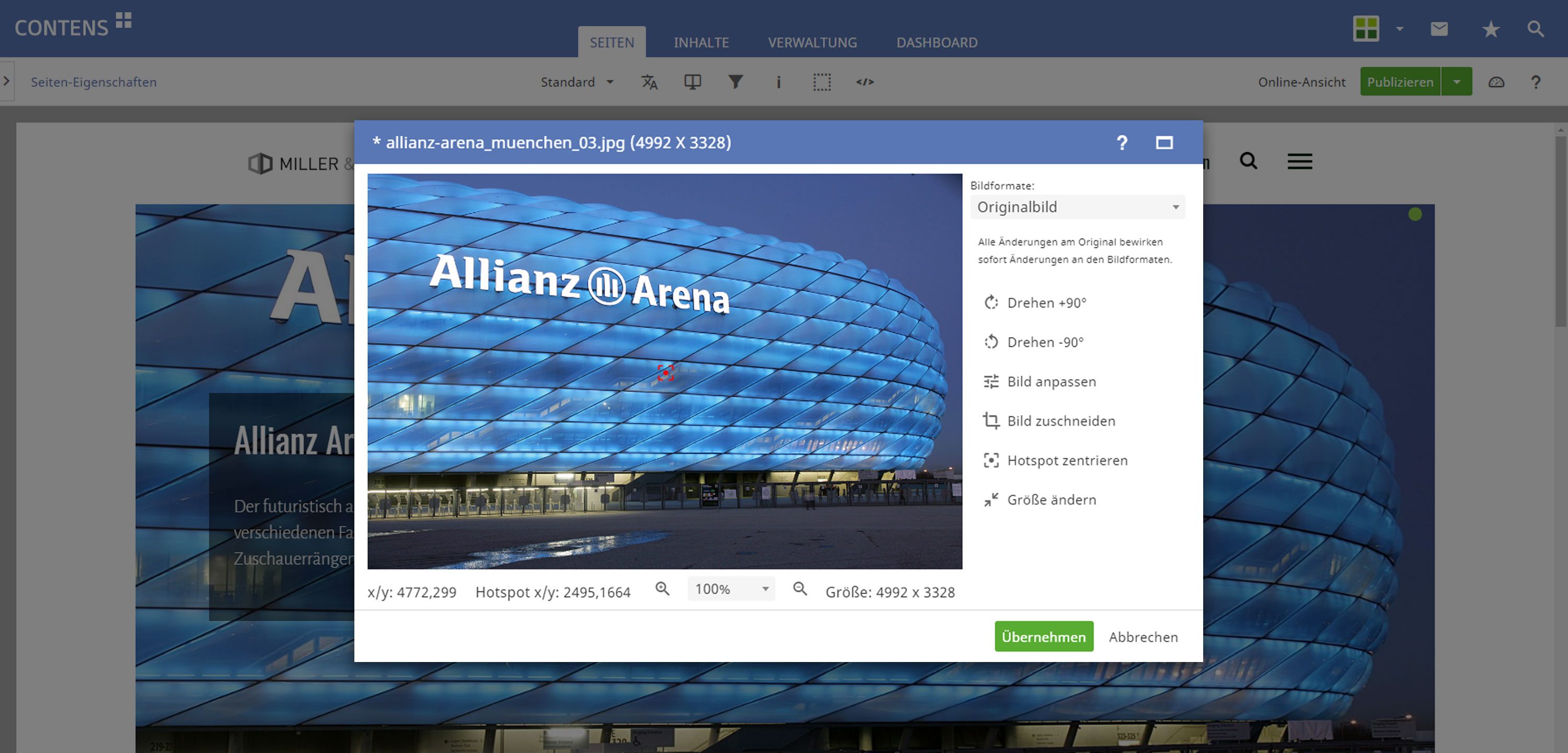Click the info icon in the page toolbar

click(x=779, y=82)
